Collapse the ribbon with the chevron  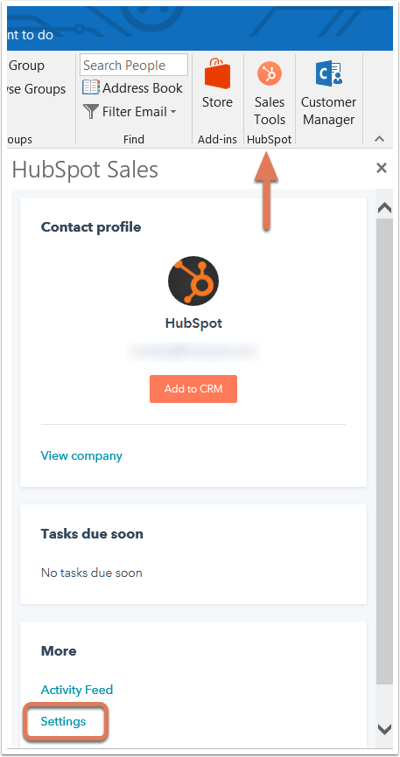click(380, 139)
